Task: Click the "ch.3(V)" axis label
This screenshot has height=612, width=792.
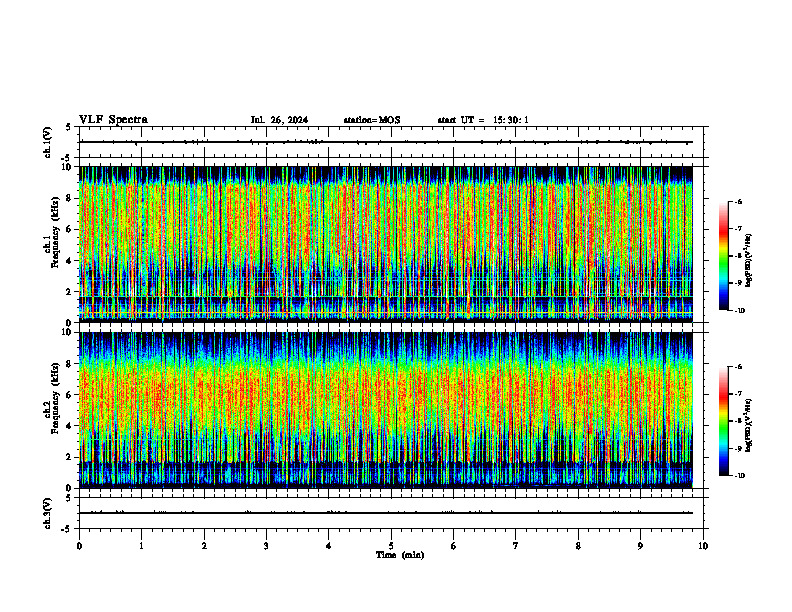Action: (47, 513)
